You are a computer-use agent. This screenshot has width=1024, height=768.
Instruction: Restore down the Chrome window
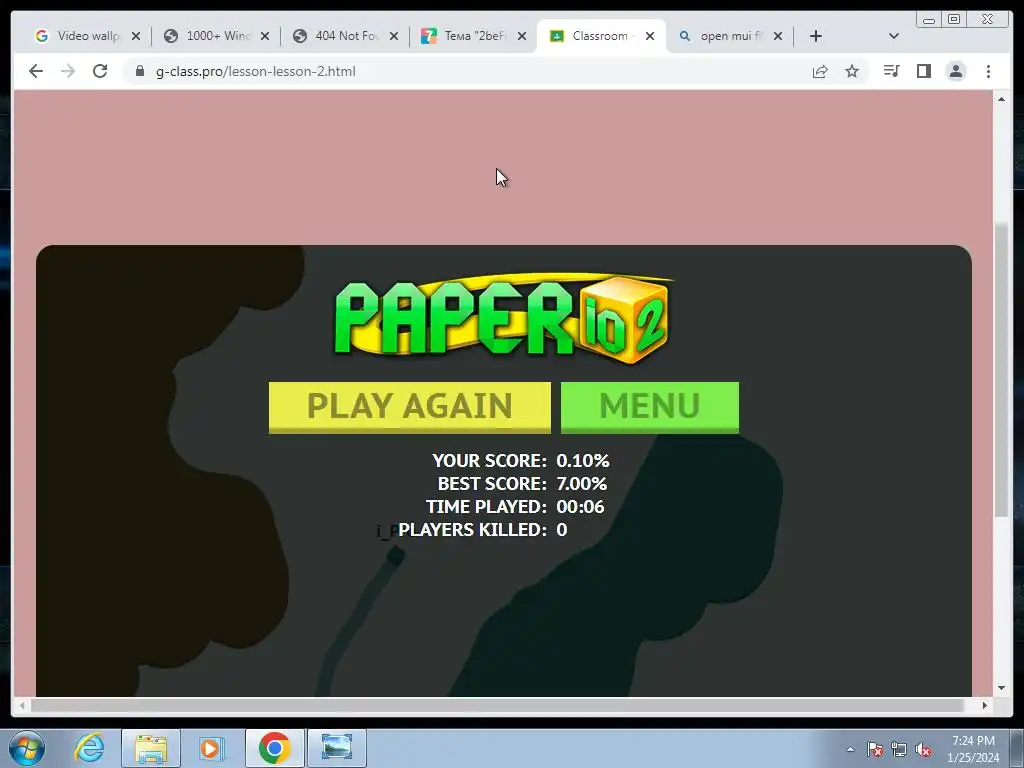click(953, 19)
